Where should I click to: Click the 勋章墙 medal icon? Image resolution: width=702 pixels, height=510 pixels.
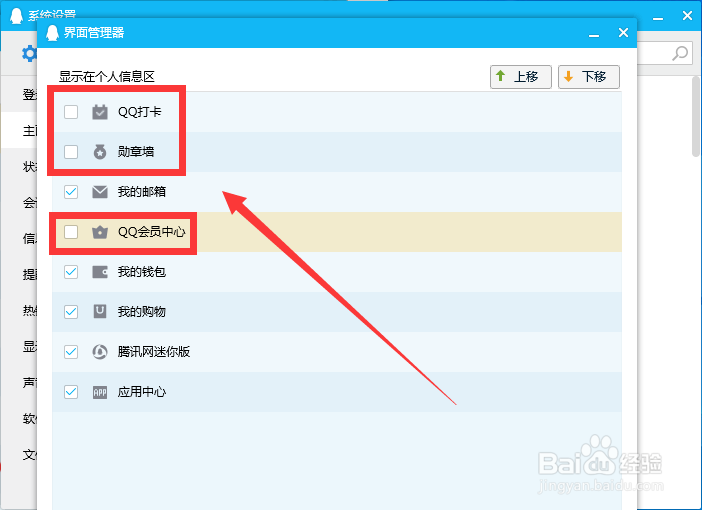click(x=100, y=152)
